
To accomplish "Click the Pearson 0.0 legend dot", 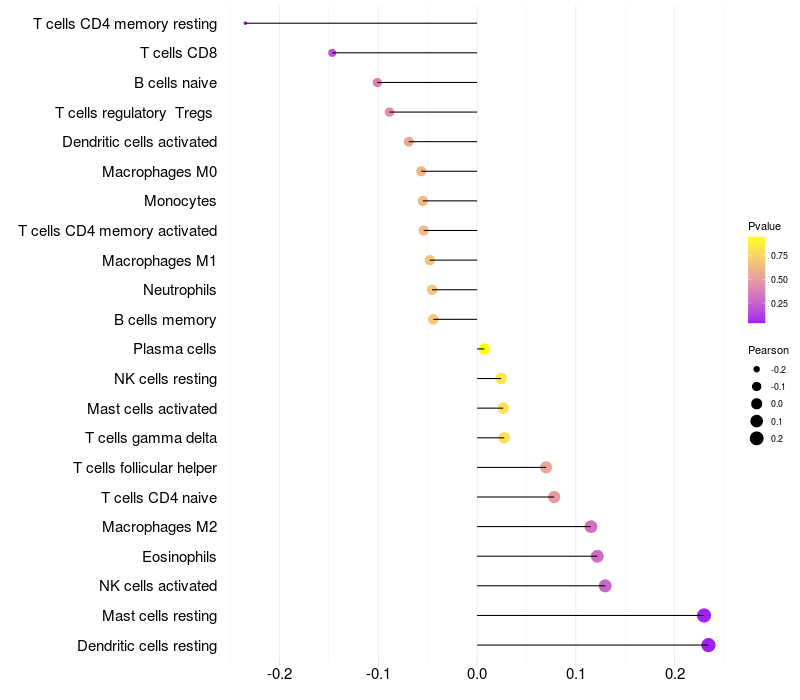I will click(x=757, y=404).
